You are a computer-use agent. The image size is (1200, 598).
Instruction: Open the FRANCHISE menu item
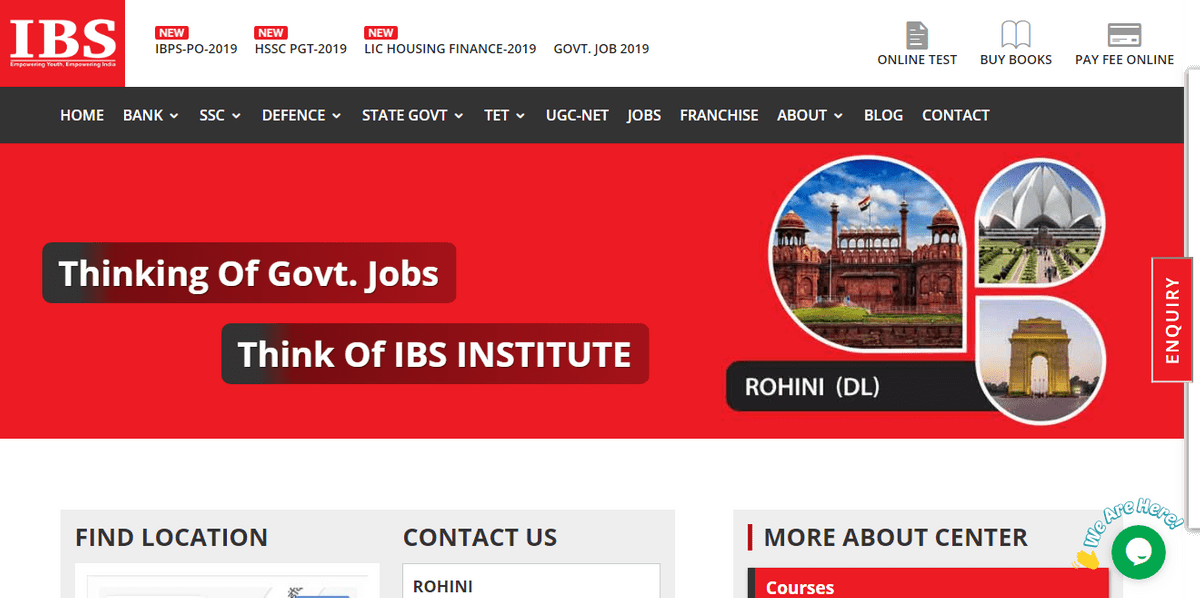719,115
